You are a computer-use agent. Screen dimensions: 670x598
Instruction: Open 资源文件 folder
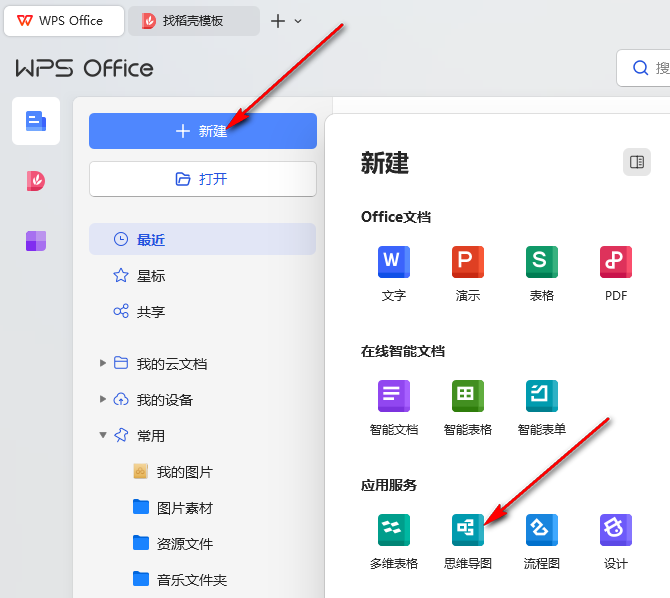pos(185,544)
